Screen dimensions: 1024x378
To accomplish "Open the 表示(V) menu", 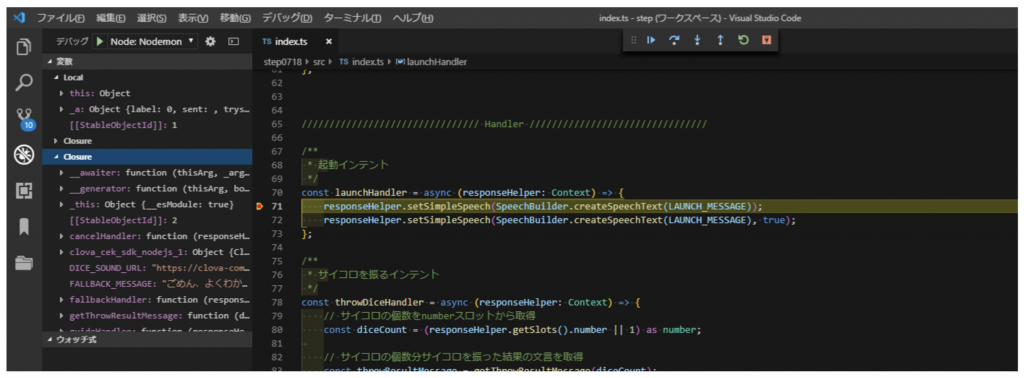I will [193, 18].
